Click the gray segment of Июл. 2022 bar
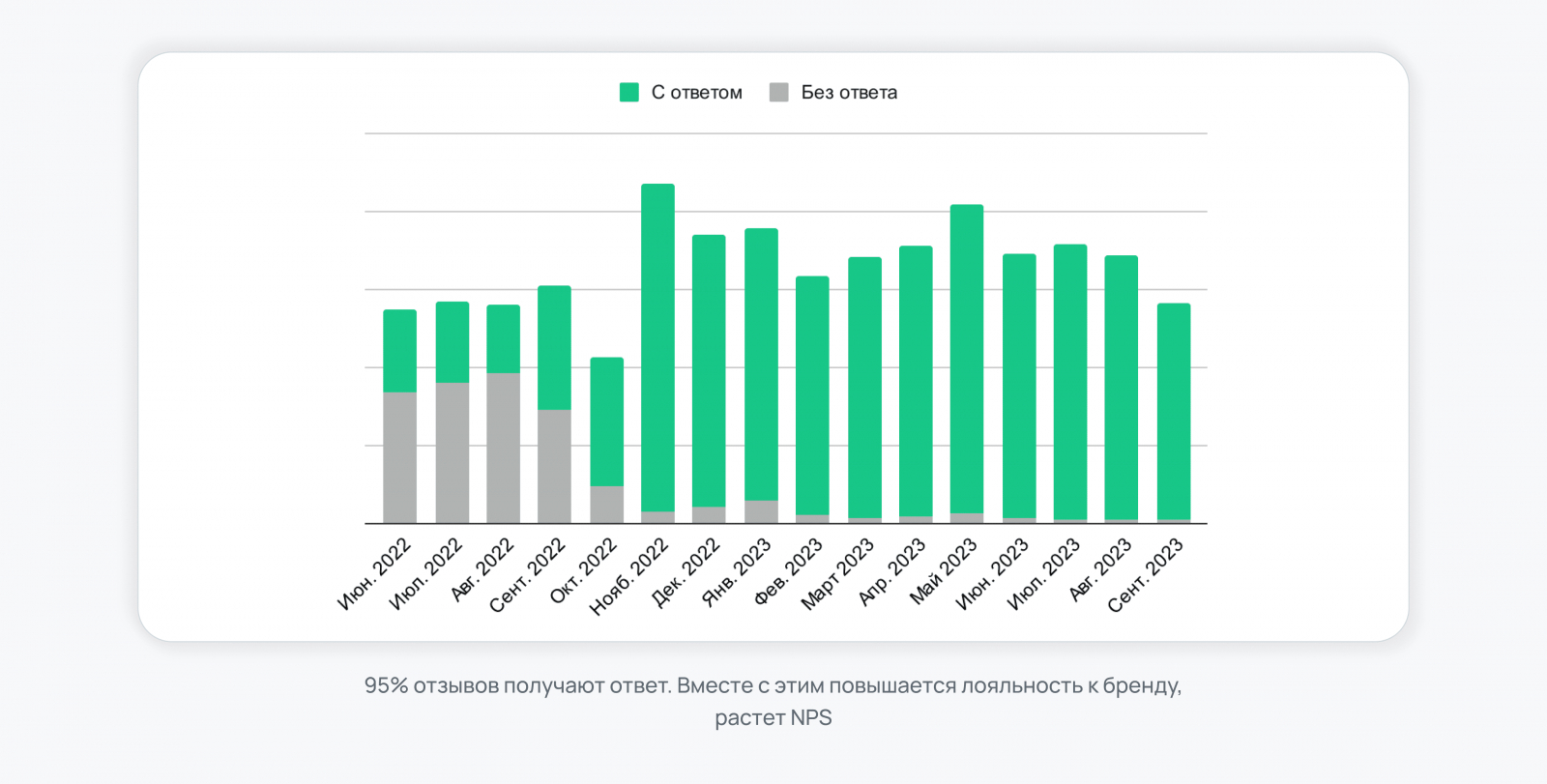The image size is (1547, 784). (x=452, y=452)
